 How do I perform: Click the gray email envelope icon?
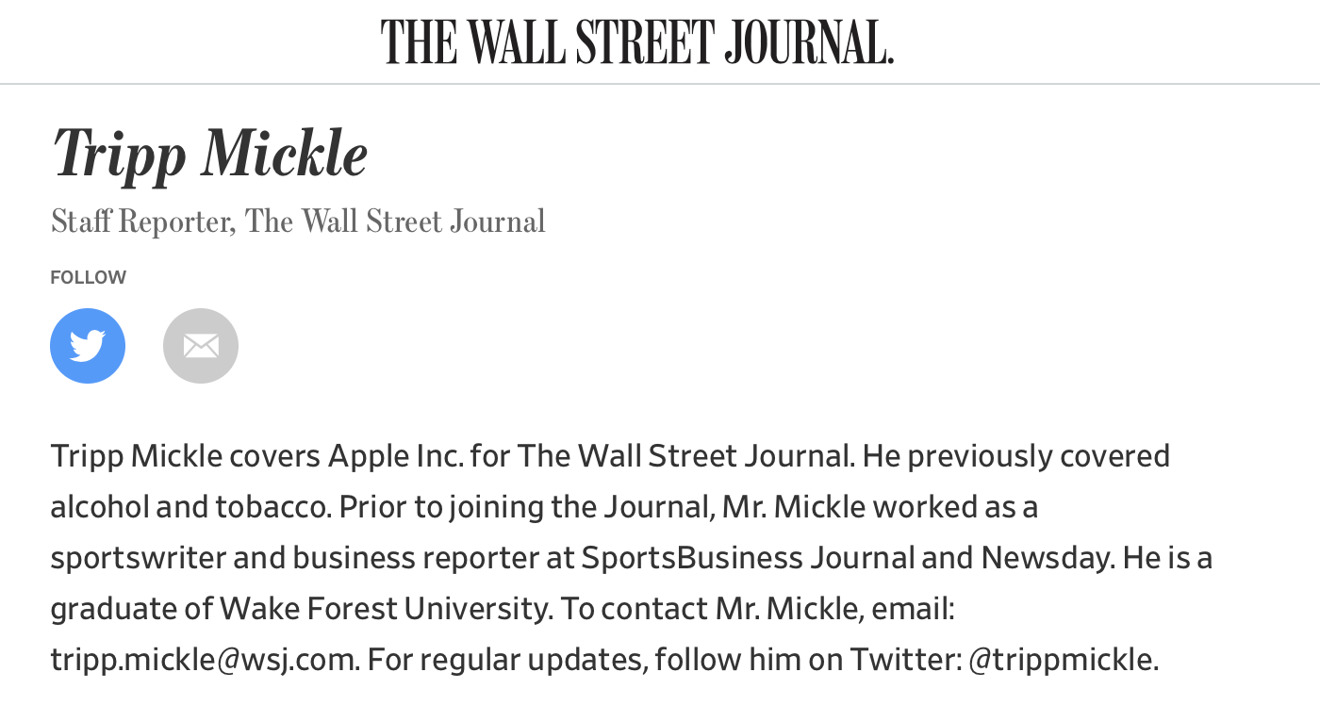tap(201, 346)
